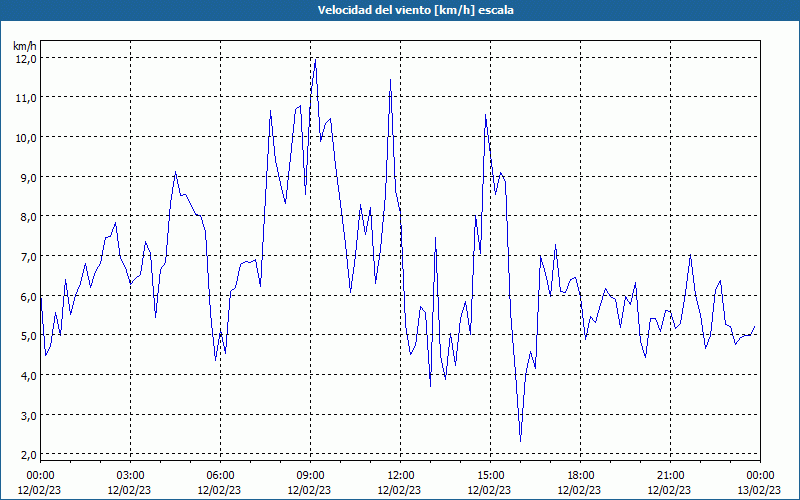The width and height of the screenshot is (800, 500).
Task: Click the km/h axis unit label
Action: click(x=25, y=46)
